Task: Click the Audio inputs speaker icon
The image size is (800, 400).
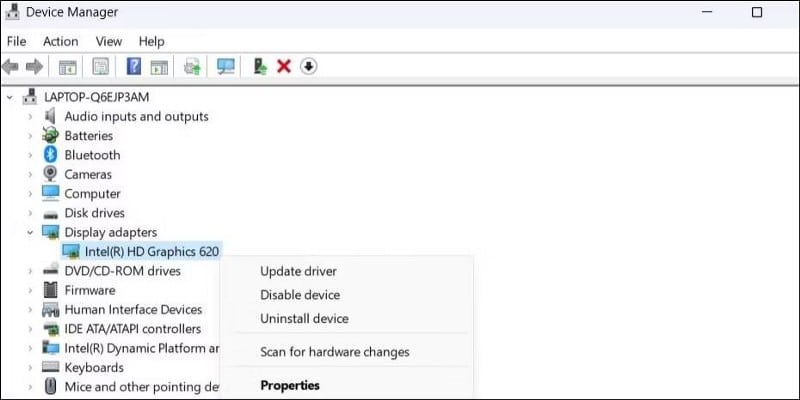Action: tap(49, 116)
